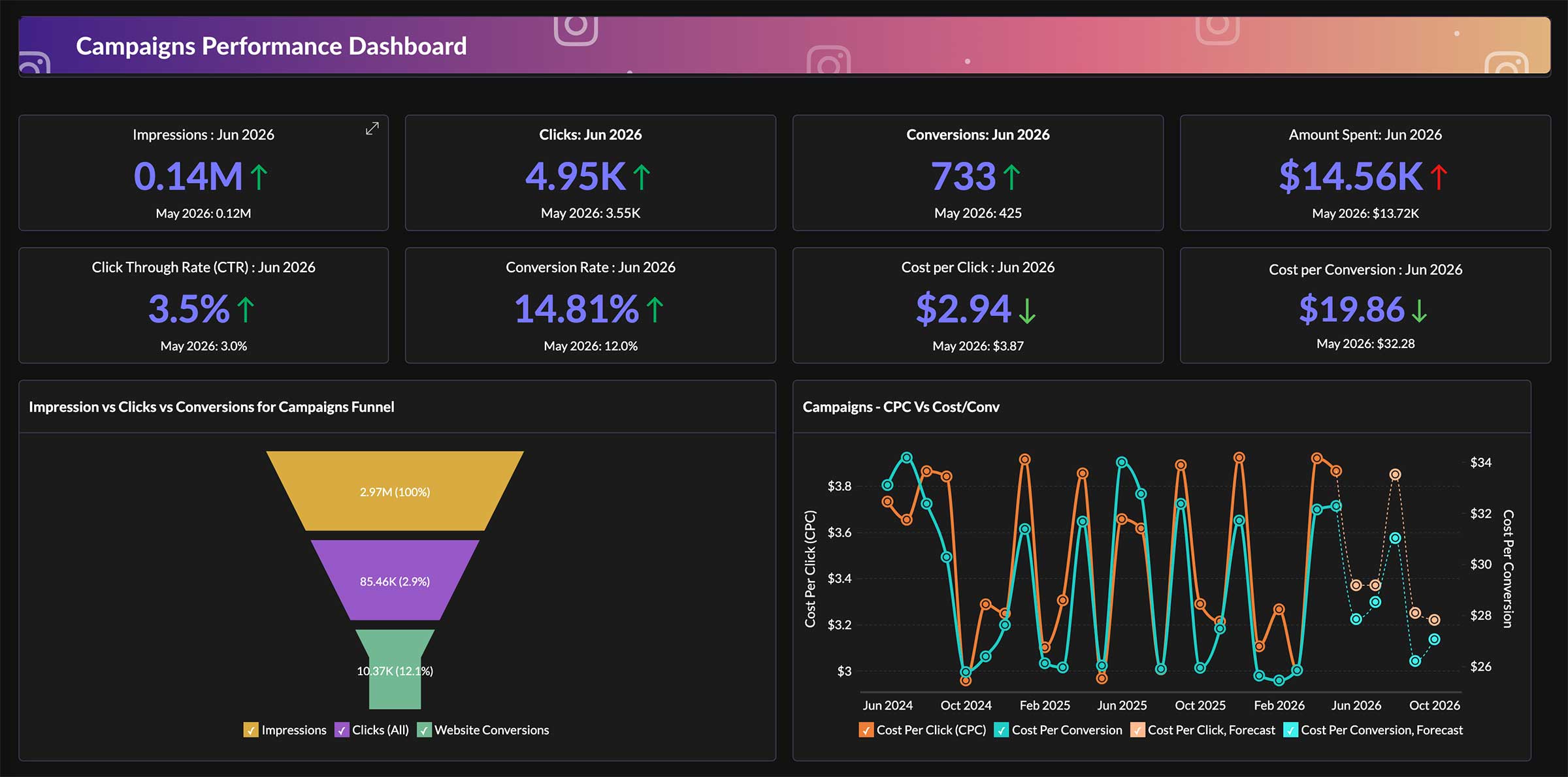Click the Amount Spent: Jun 2026 card title
Image resolution: width=1568 pixels, height=777 pixels.
click(1365, 135)
